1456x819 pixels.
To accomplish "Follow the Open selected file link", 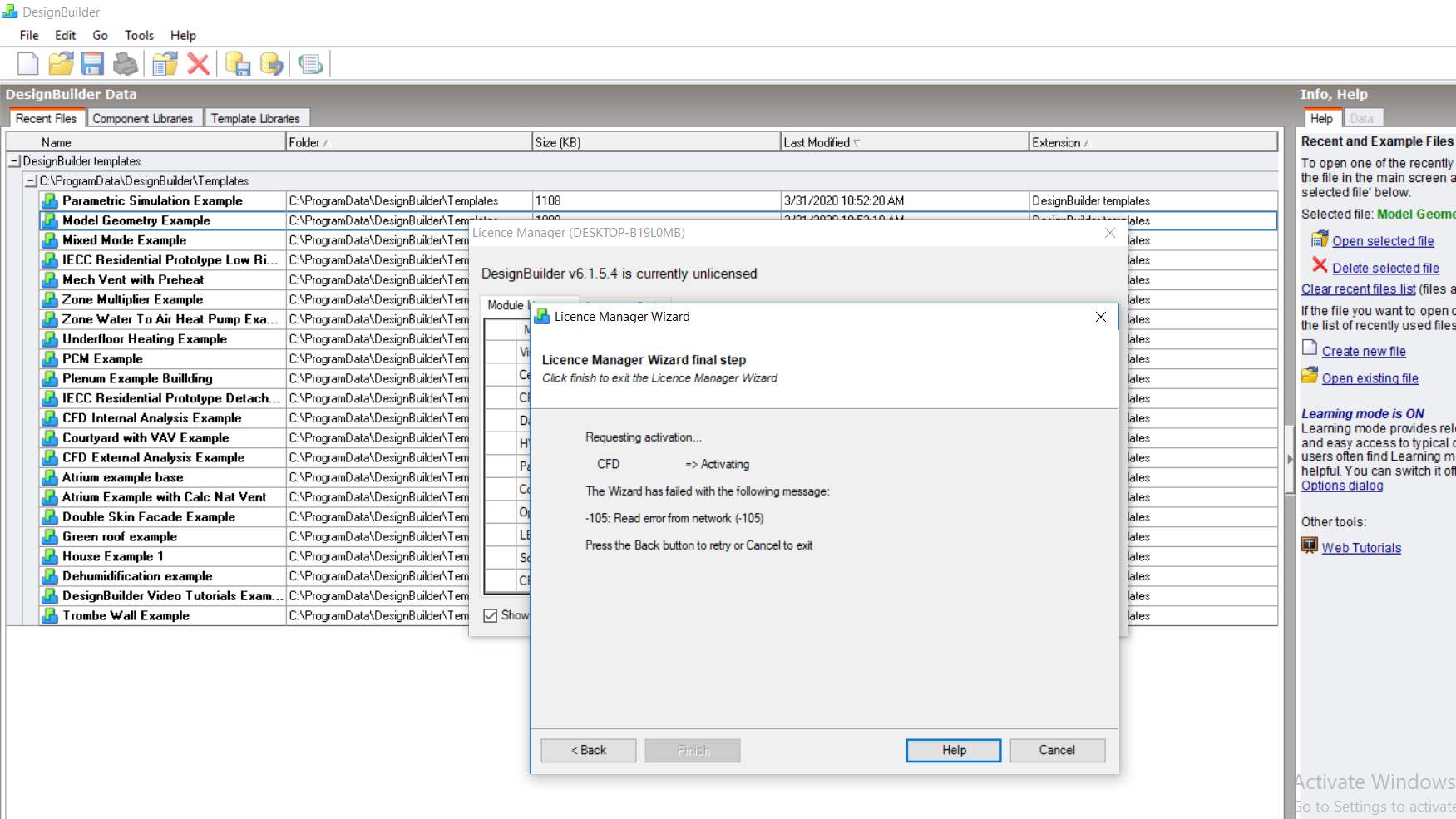I will tap(1383, 241).
